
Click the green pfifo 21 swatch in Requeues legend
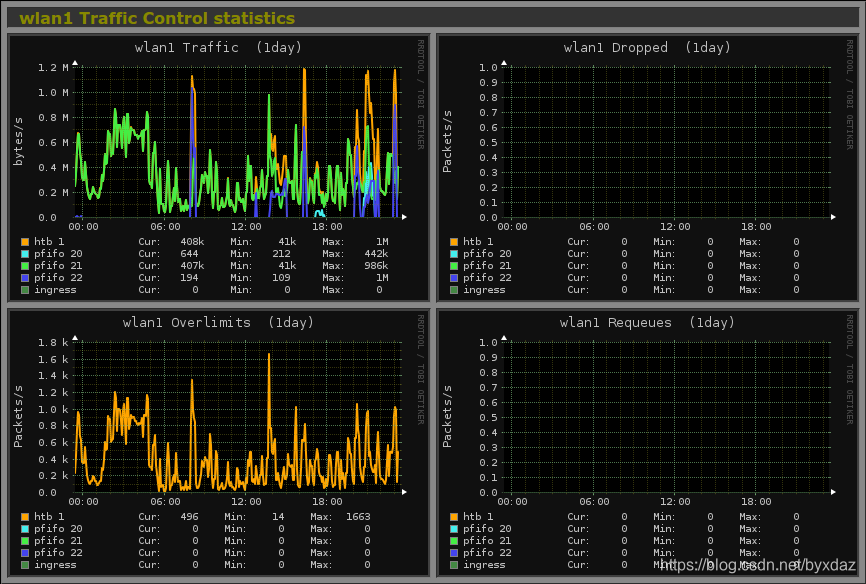[454, 541]
